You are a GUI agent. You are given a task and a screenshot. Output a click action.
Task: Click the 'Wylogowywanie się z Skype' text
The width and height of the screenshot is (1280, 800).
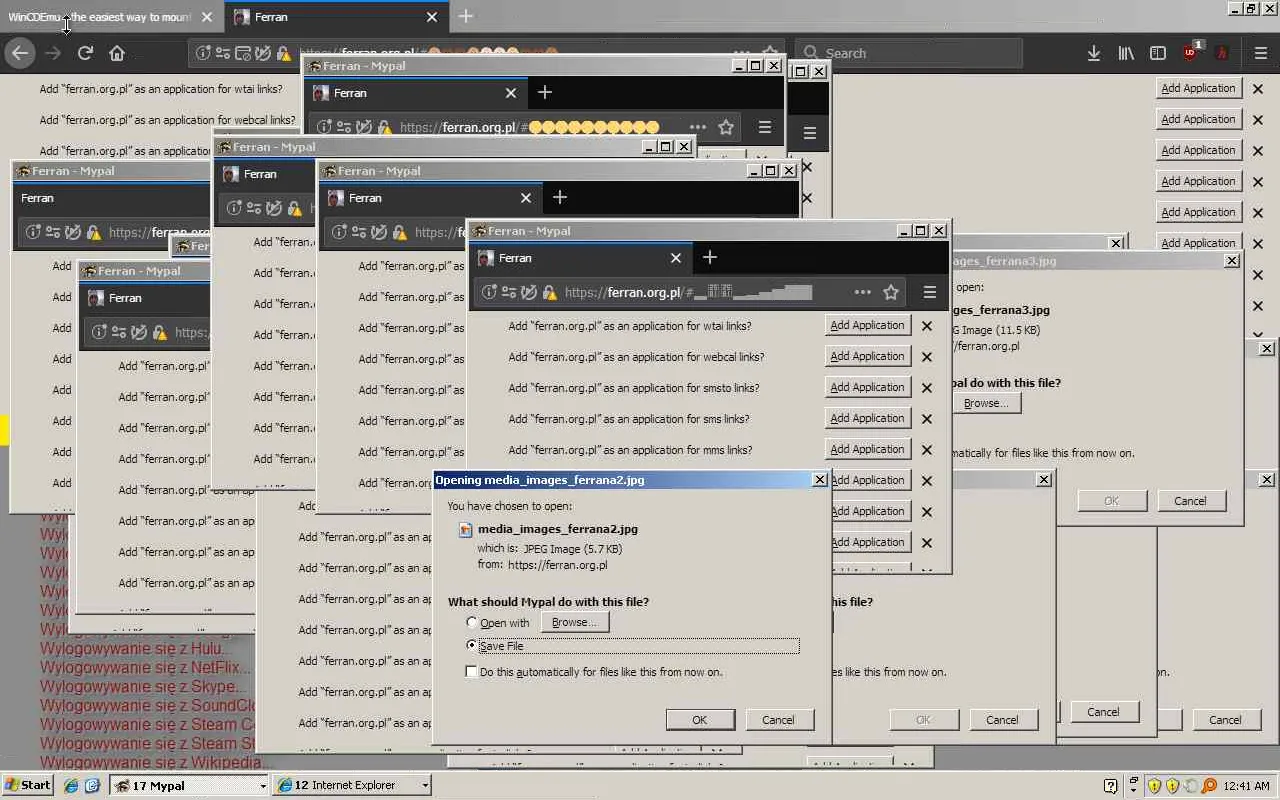[x=143, y=687]
